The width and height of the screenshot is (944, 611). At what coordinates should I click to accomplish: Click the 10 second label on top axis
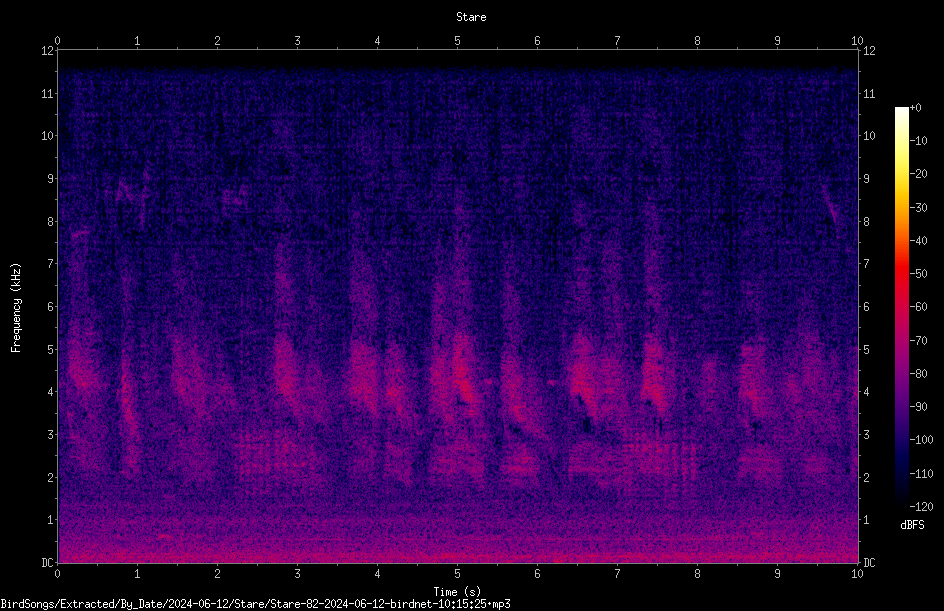pos(857,41)
